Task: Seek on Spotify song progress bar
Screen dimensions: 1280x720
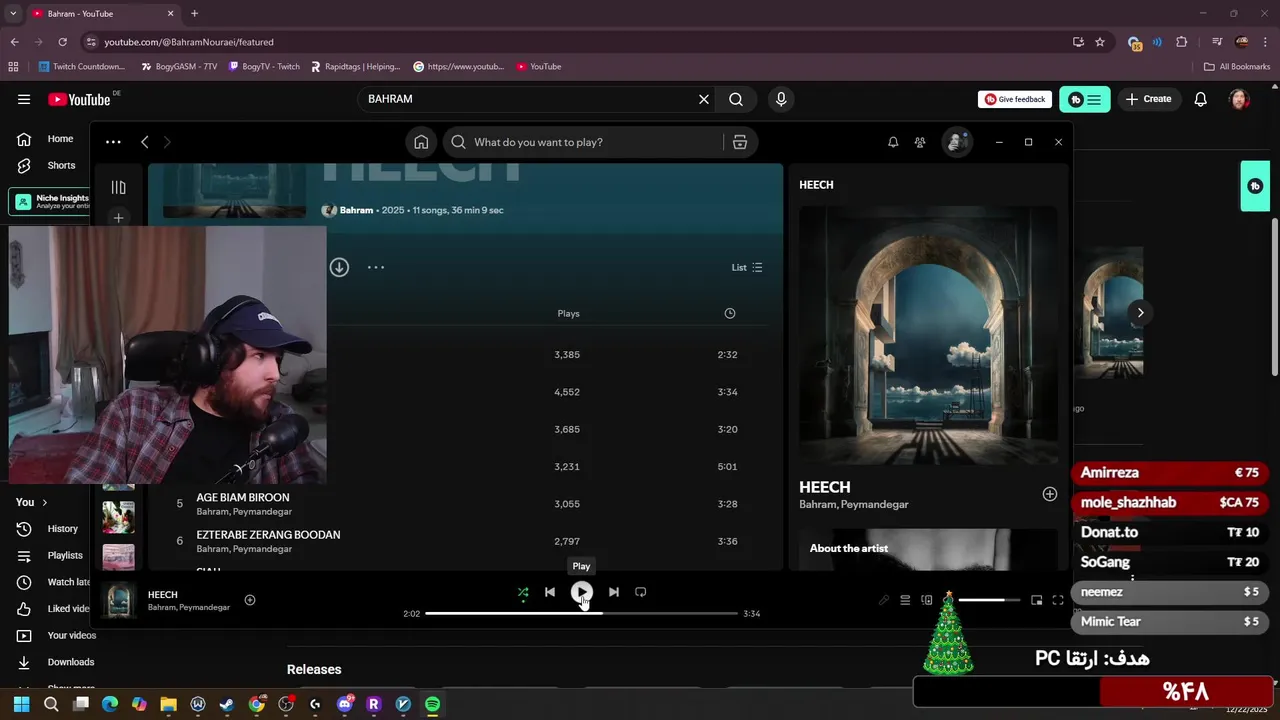Action: pos(581,613)
